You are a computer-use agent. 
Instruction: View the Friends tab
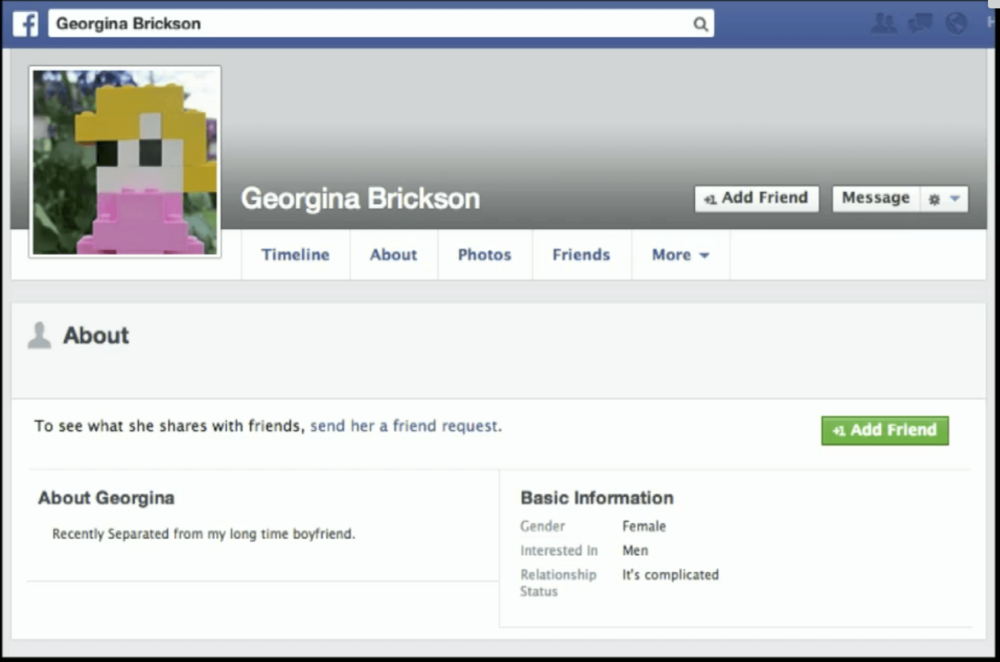581,255
